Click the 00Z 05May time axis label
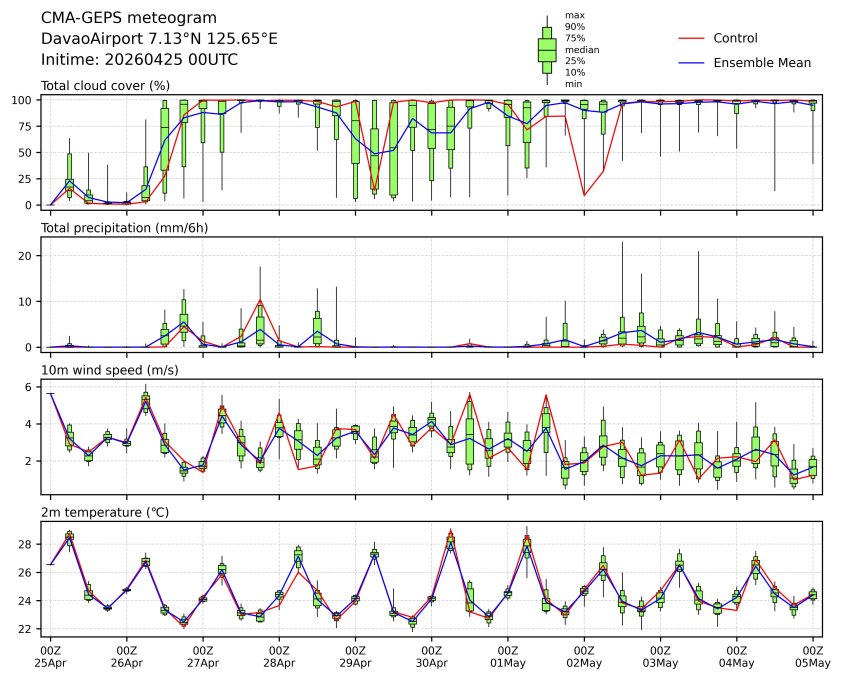Image resolution: width=842 pixels, height=680 pixels. [812, 655]
